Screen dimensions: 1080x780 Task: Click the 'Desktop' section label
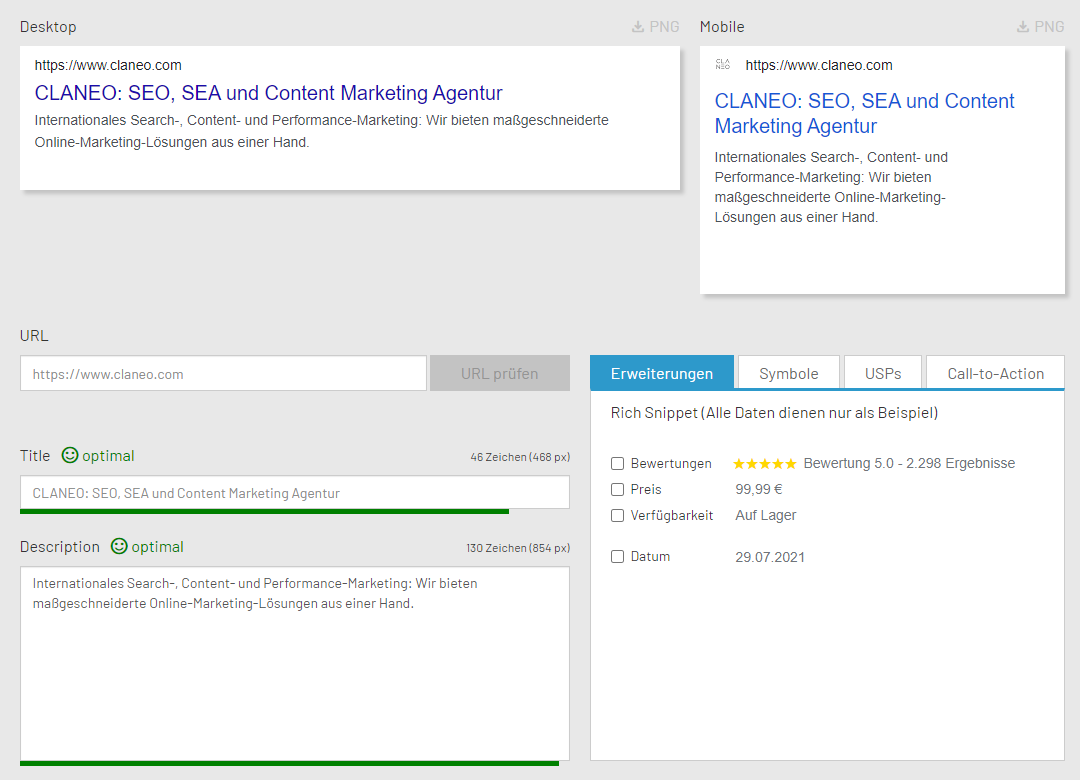click(x=48, y=27)
